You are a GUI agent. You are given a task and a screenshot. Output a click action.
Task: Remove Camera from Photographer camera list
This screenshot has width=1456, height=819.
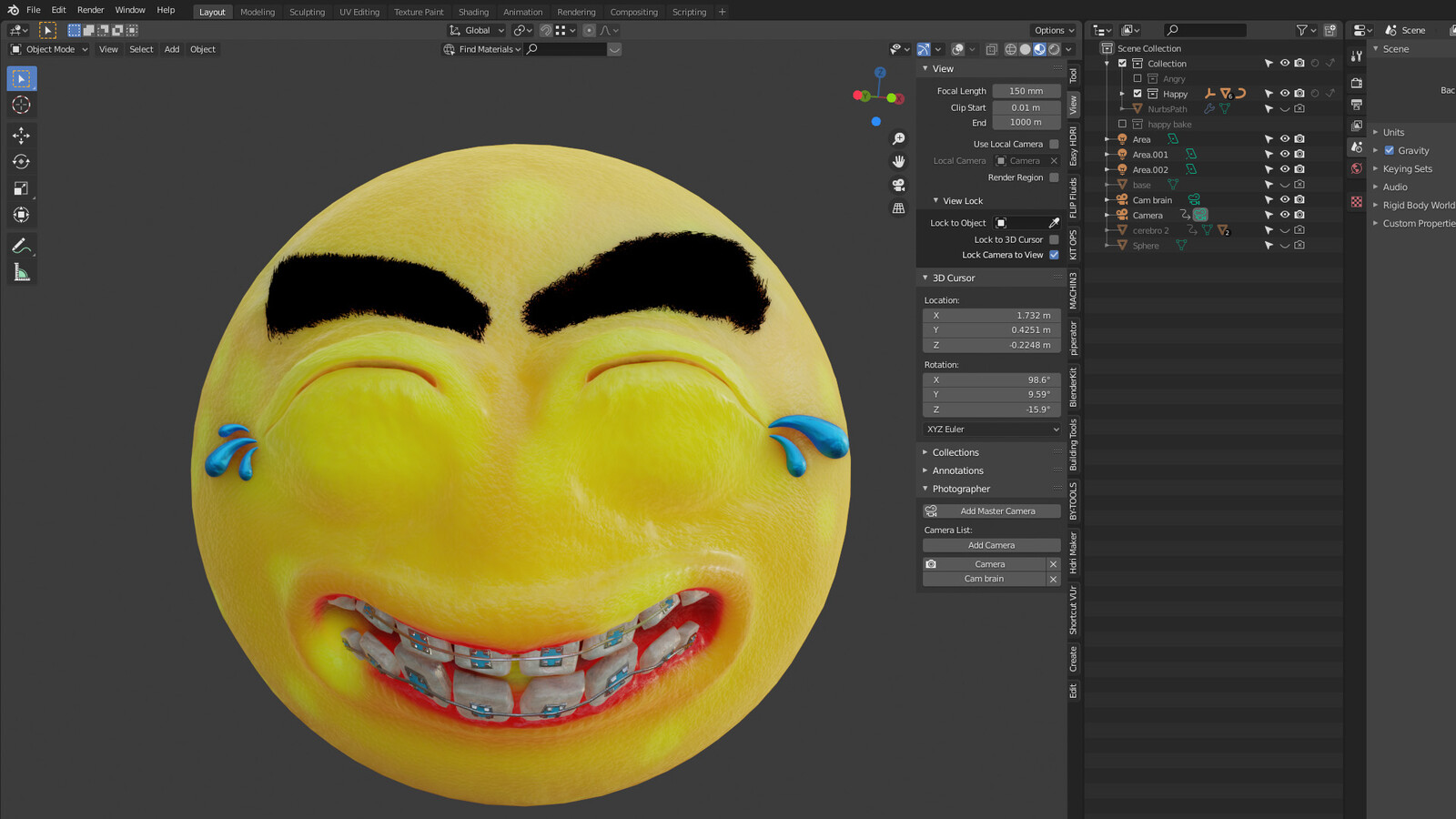1054,564
